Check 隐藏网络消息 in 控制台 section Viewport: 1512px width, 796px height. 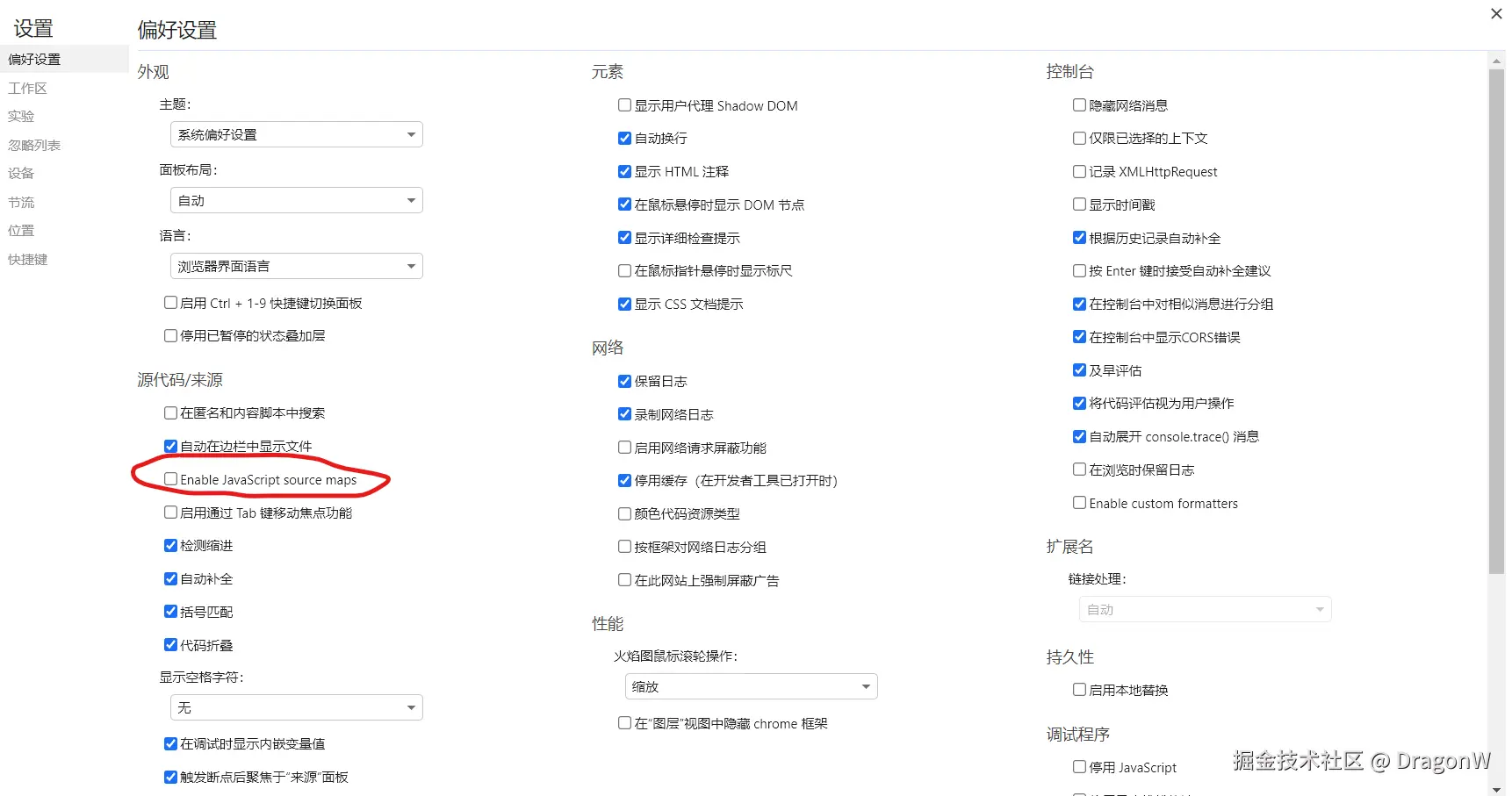click(1078, 104)
